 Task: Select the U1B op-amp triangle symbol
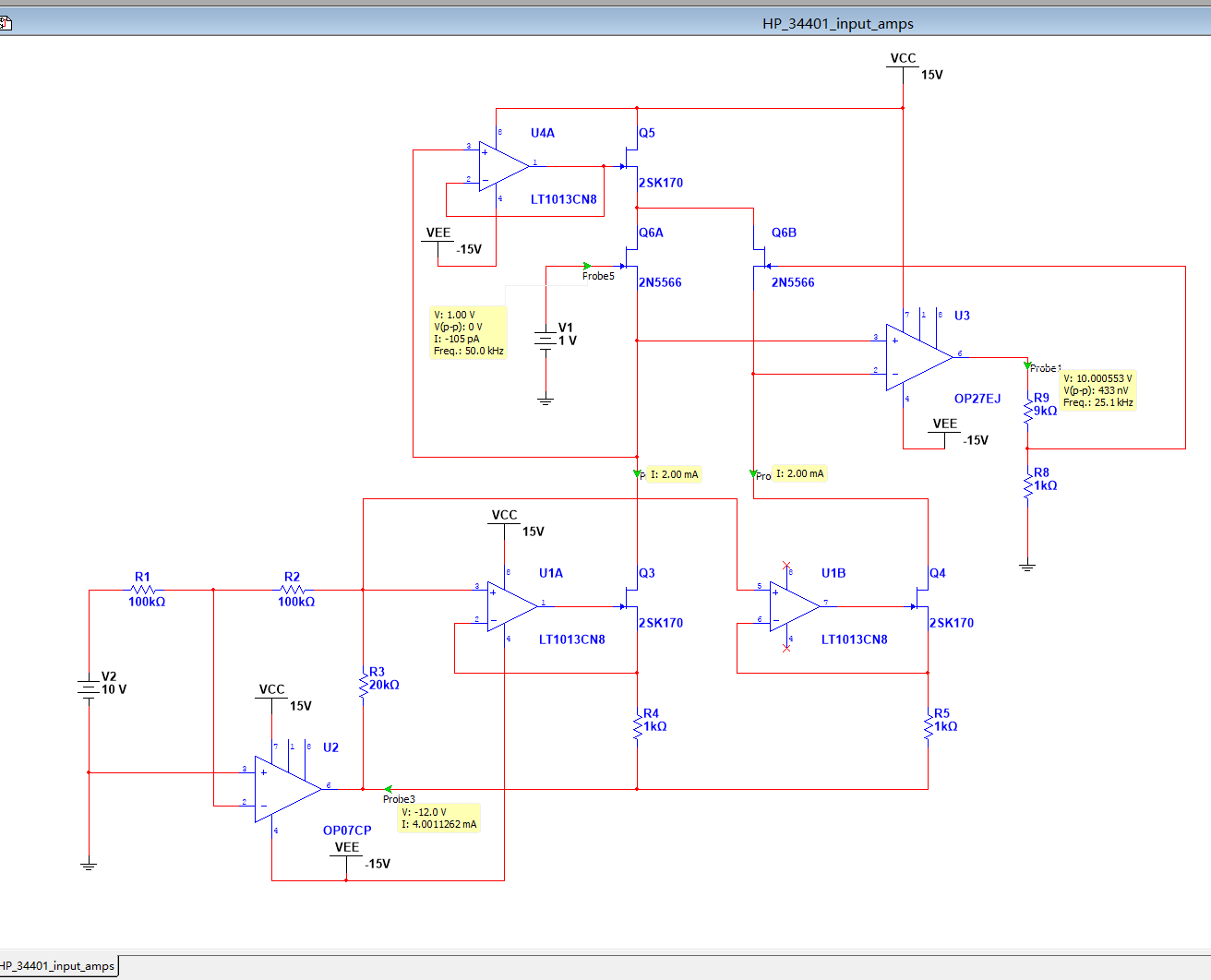point(795,606)
